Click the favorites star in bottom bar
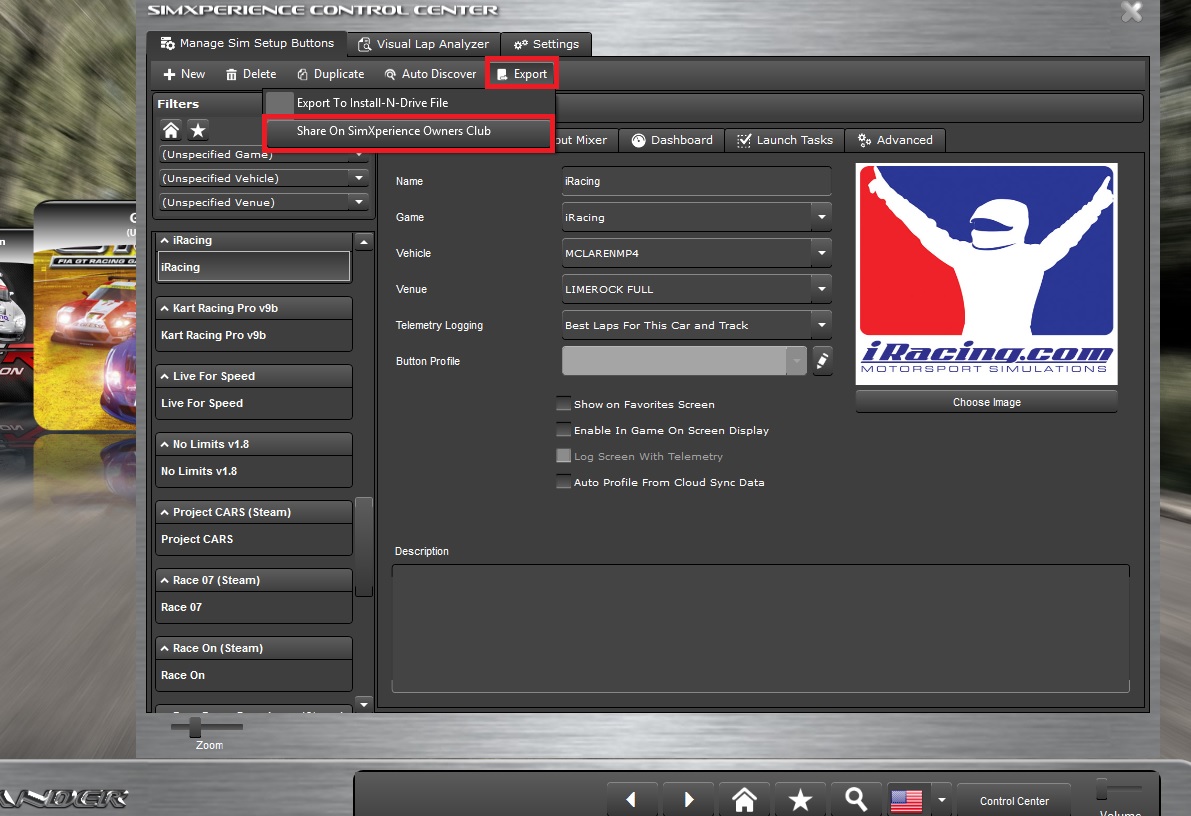The height and width of the screenshot is (816, 1191). pyautogui.click(x=801, y=799)
